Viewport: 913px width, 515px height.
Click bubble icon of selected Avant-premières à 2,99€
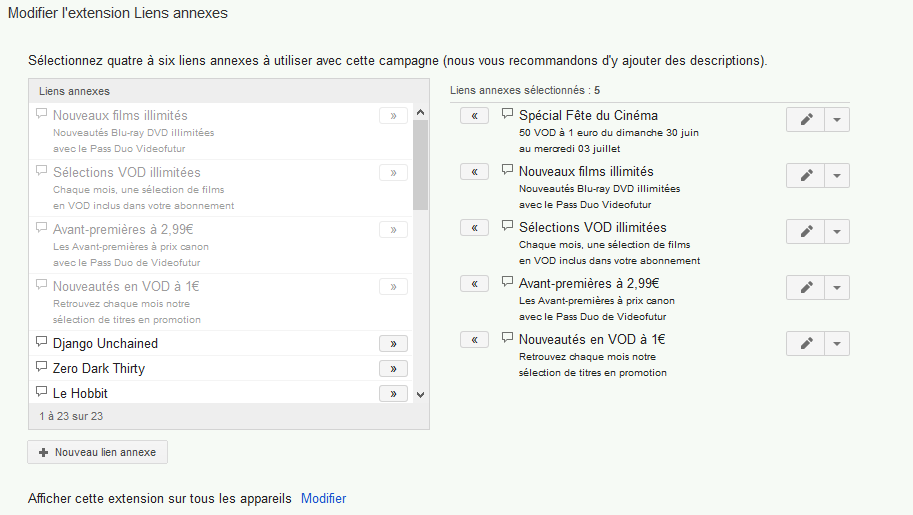tap(507, 281)
